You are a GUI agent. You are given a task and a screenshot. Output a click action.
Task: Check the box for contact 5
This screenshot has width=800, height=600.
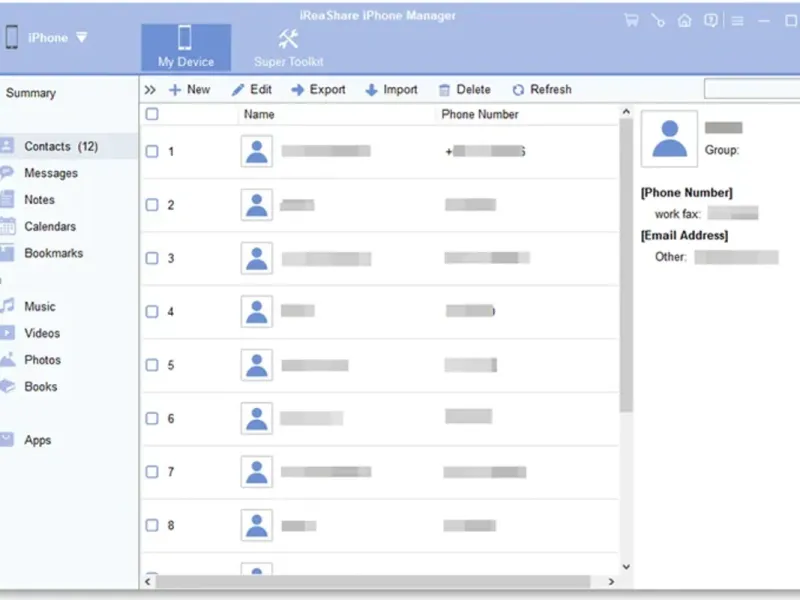152,365
